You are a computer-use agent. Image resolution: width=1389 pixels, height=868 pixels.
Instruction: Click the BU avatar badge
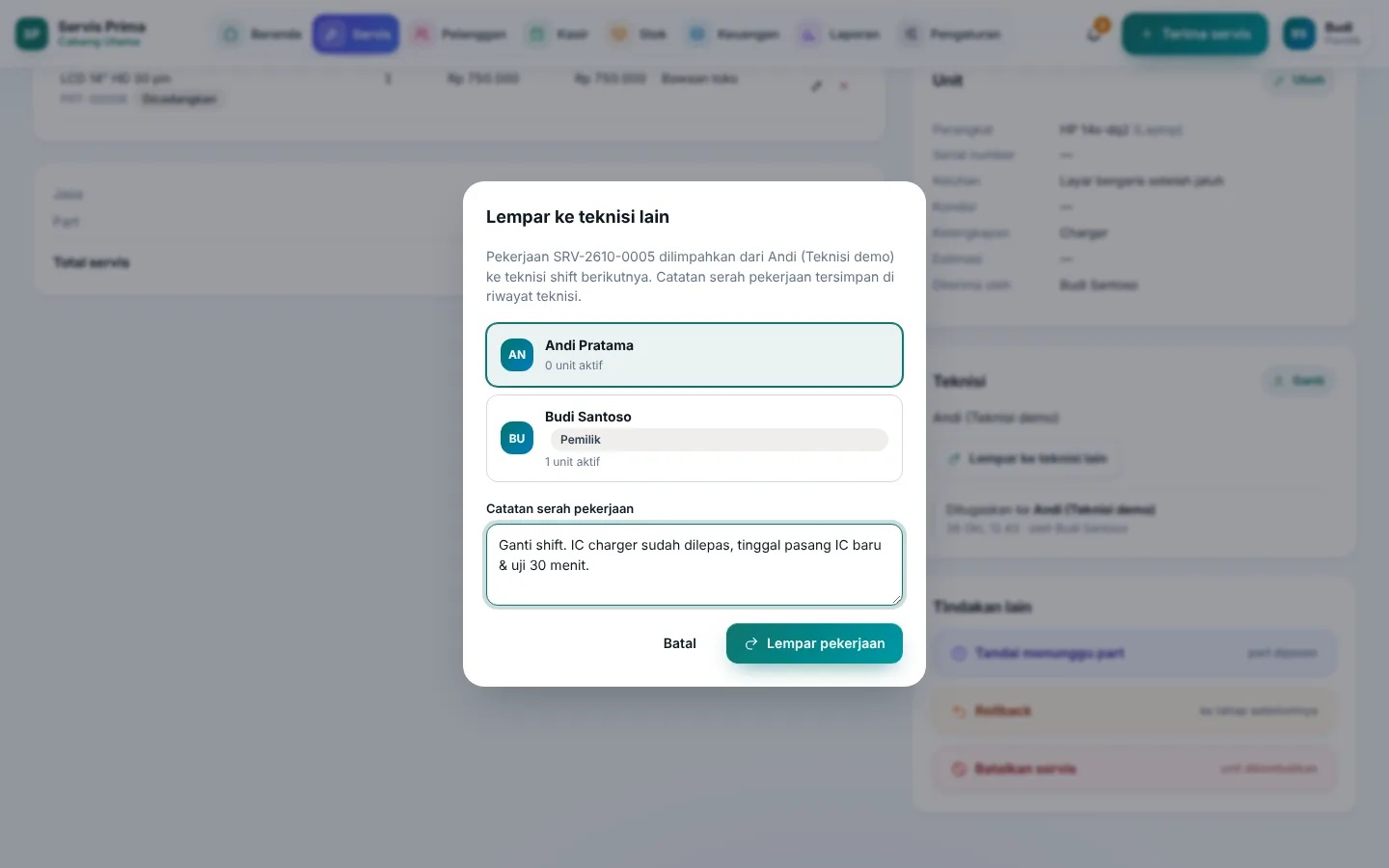(517, 439)
